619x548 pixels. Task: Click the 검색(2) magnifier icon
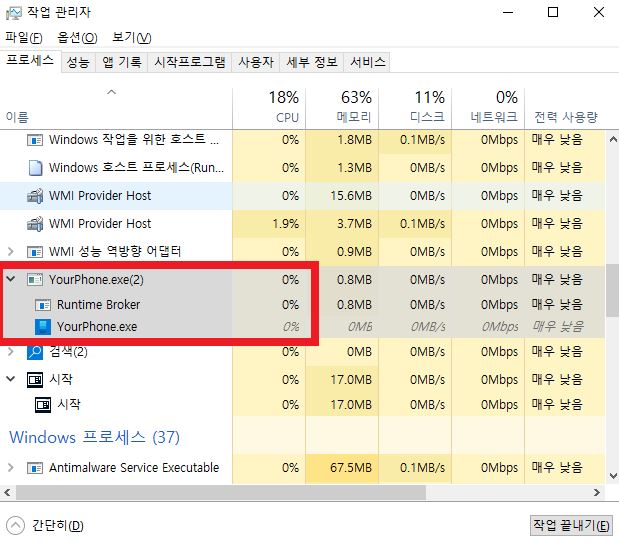tap(35, 352)
